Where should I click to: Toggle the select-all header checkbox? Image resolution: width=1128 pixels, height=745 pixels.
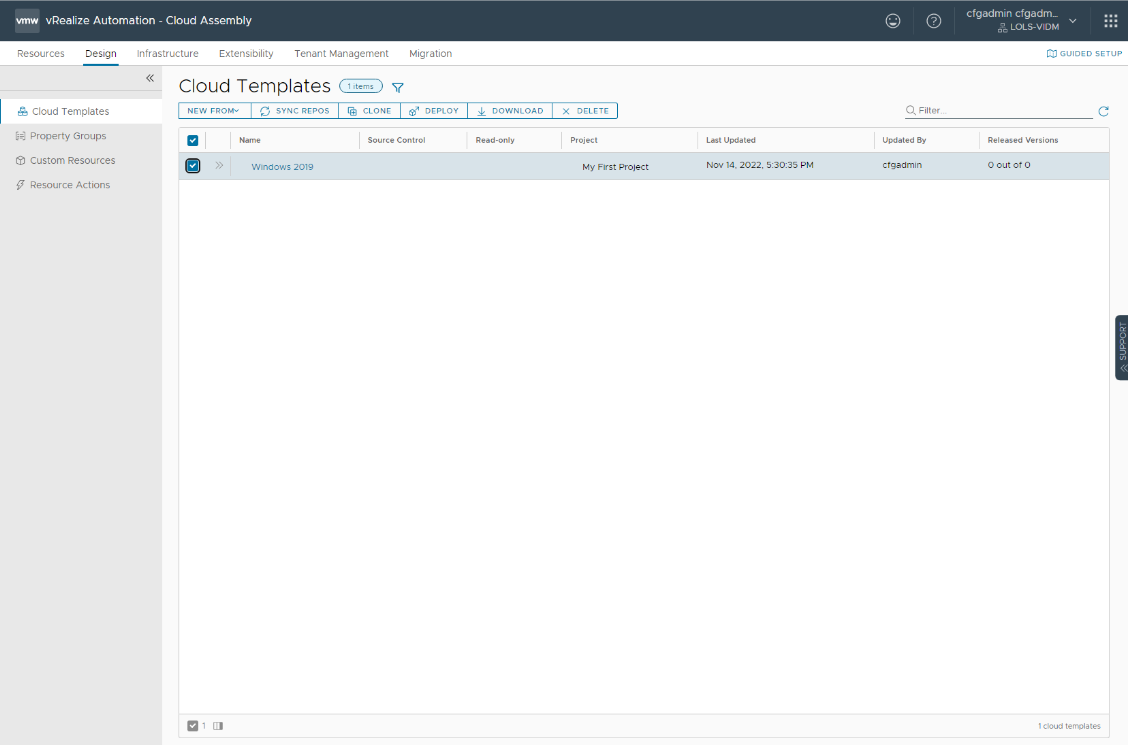[193, 140]
